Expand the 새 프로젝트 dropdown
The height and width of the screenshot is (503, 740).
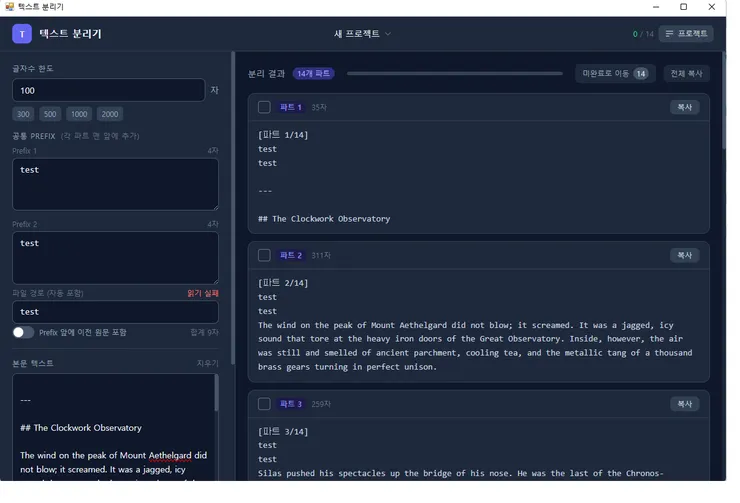[x=362, y=34]
